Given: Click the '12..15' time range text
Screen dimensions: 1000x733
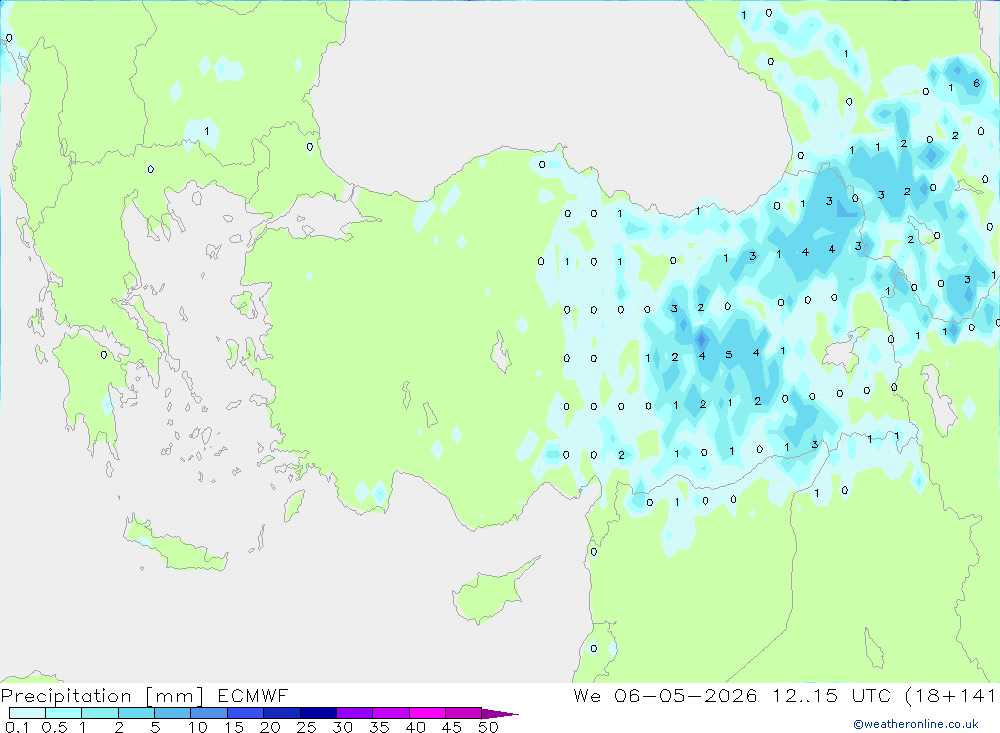Looking at the screenshot, I should tap(805, 695).
